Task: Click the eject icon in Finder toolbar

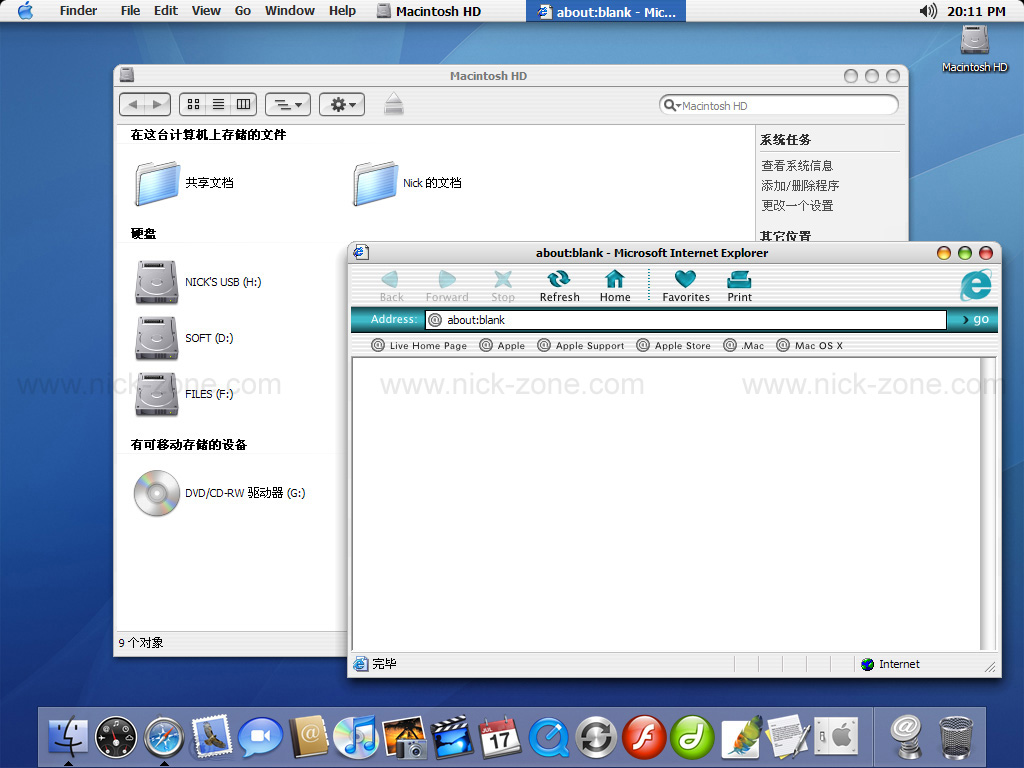Action: tap(394, 104)
